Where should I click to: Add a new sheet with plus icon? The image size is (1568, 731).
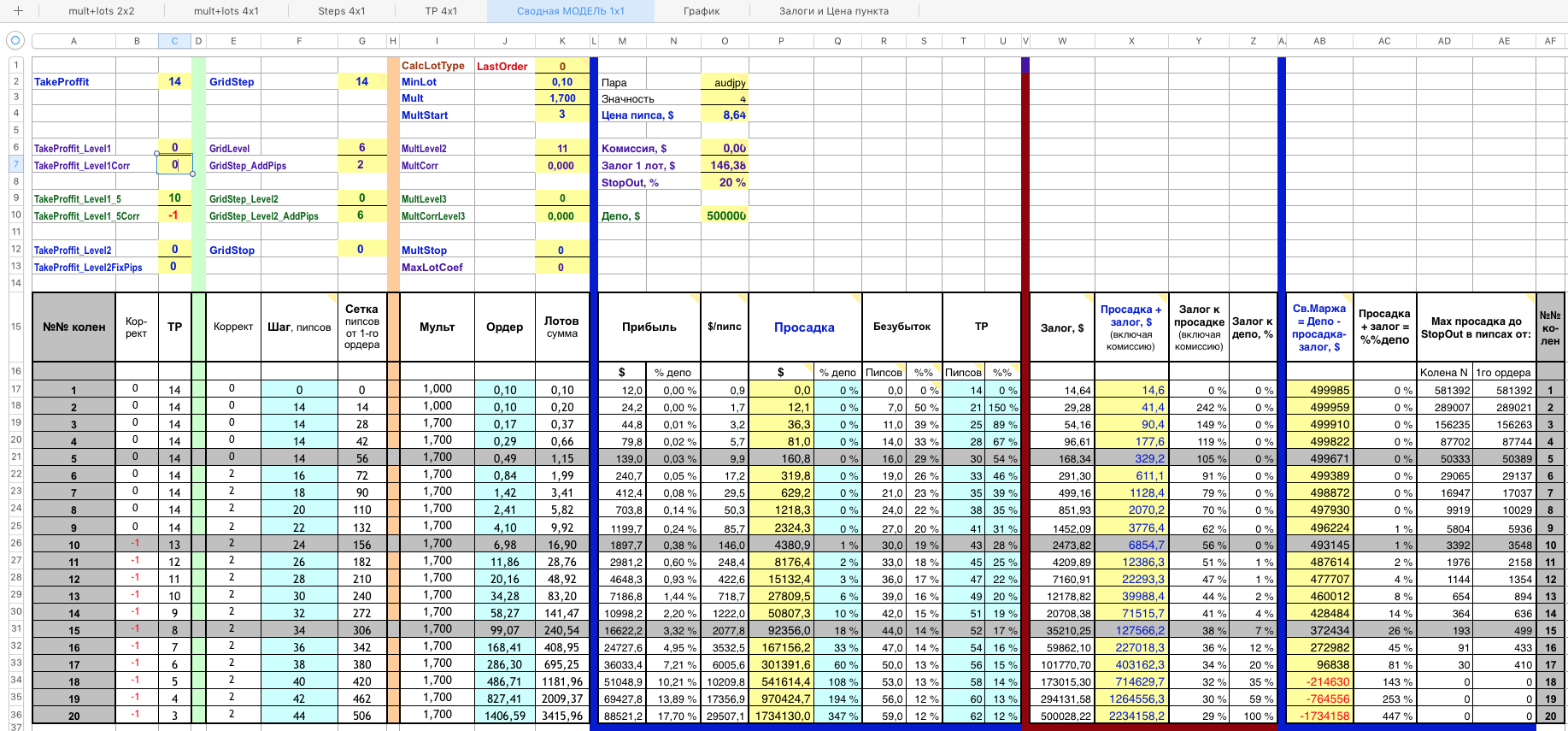(x=18, y=11)
